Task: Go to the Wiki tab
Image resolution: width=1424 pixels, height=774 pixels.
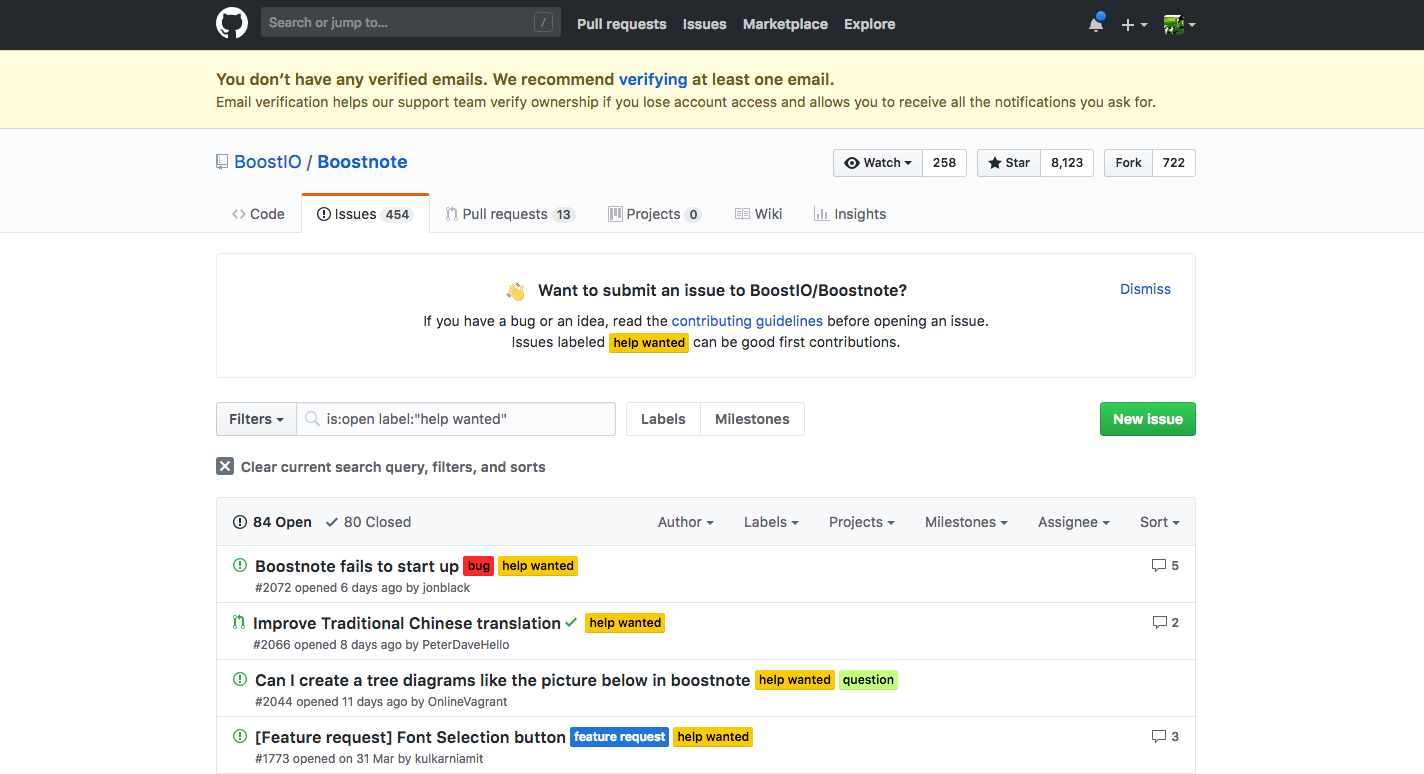Action: click(758, 214)
